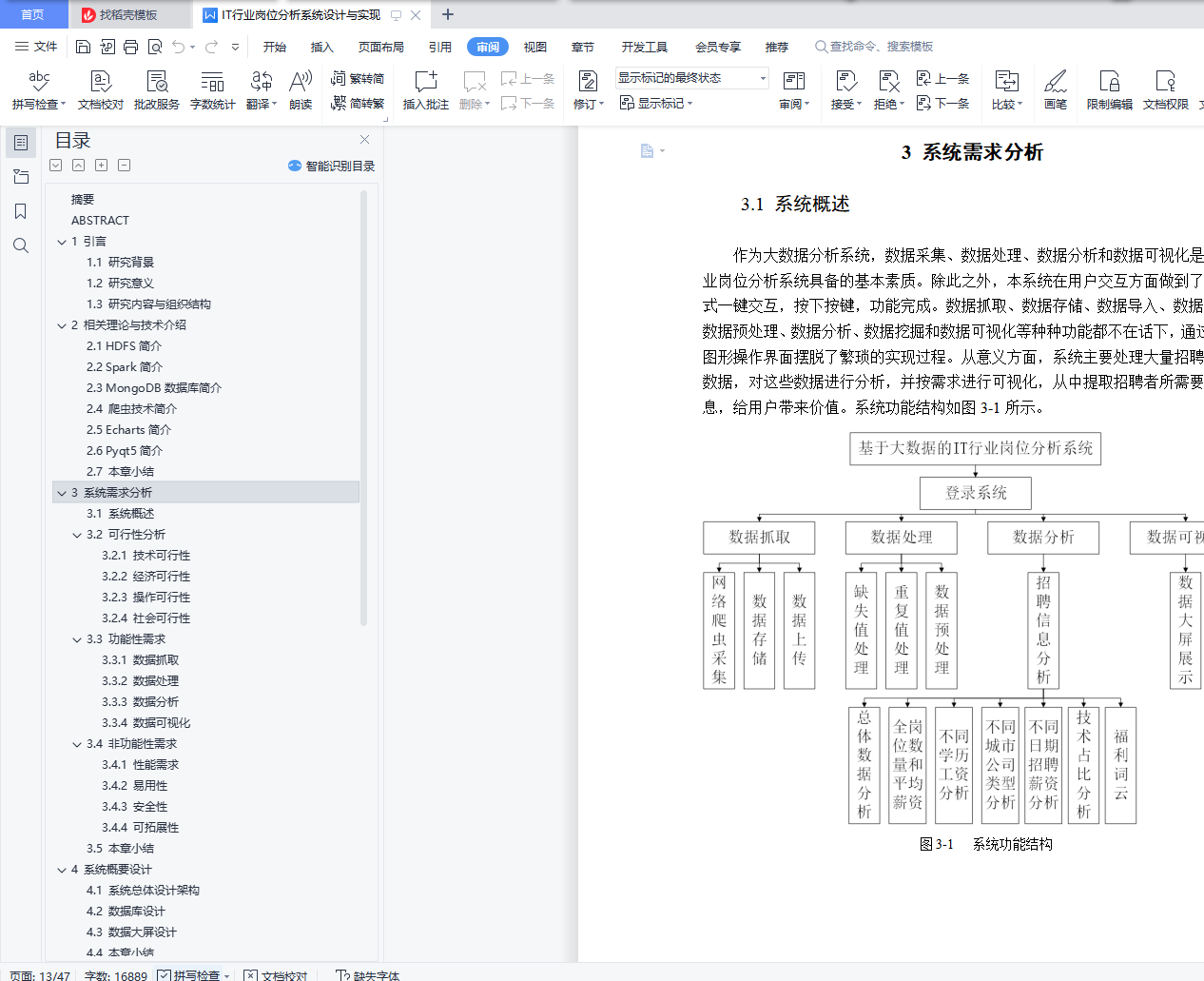Open the bookmark sidebar icon

tap(21, 211)
